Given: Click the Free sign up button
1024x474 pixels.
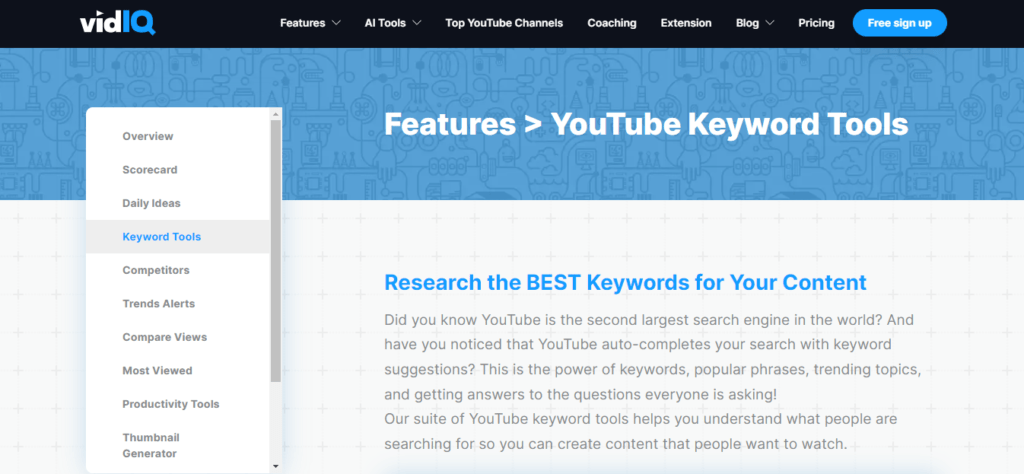Looking at the screenshot, I should (899, 23).
